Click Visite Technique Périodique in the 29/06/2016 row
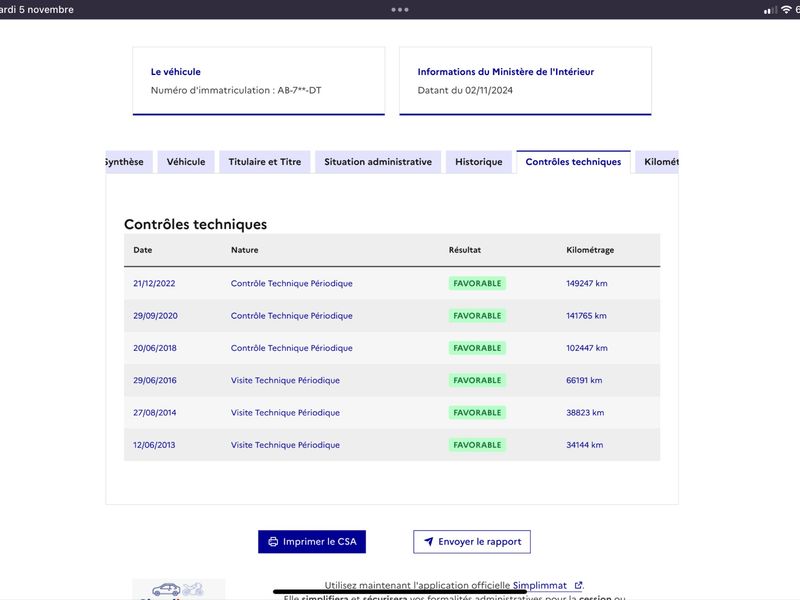This screenshot has height=600, width=800. coord(285,381)
